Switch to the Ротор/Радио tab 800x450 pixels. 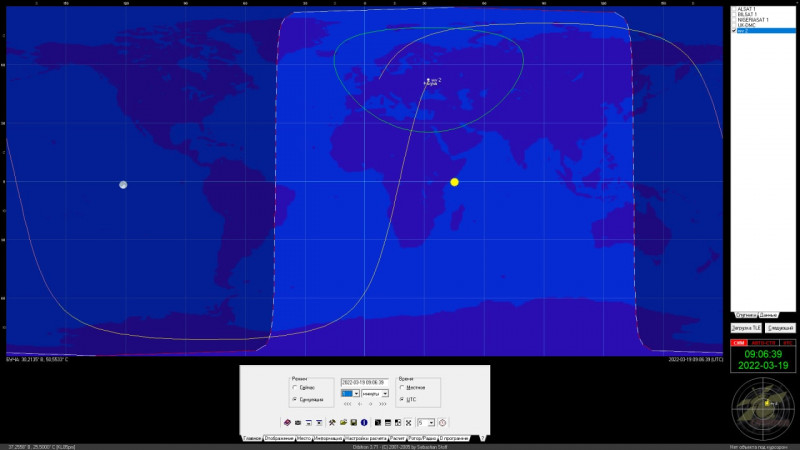[423, 438]
